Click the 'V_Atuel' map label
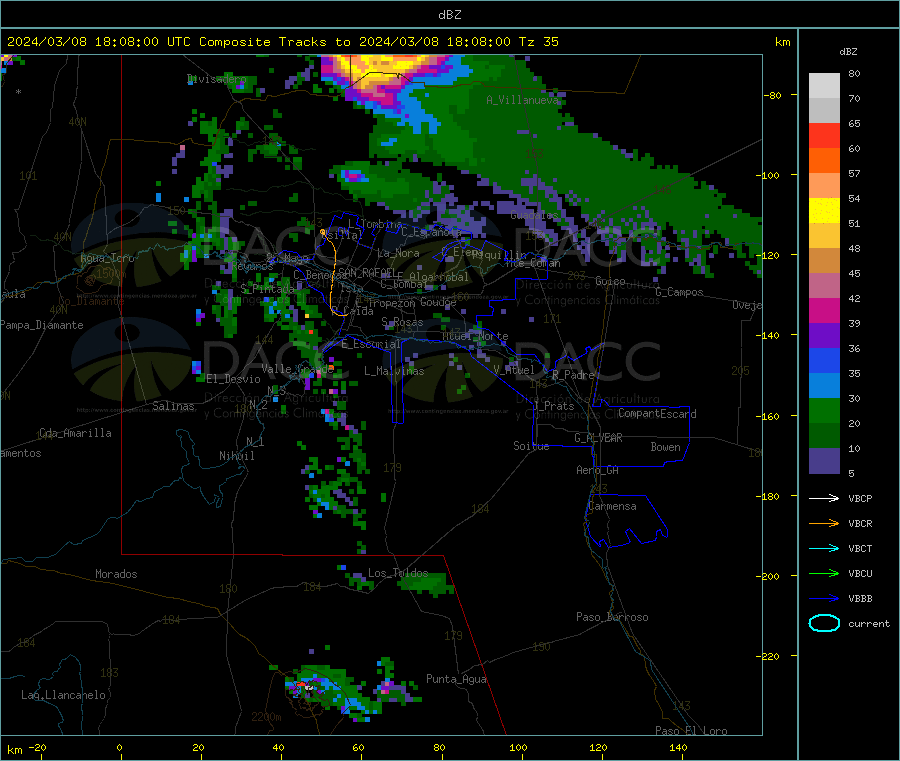900x761 pixels. 514,370
